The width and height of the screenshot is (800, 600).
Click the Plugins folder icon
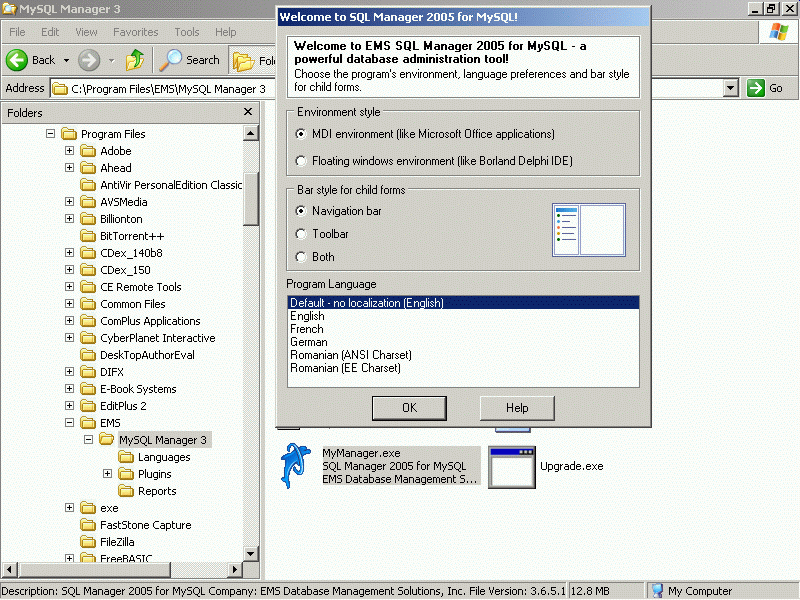tap(126, 474)
